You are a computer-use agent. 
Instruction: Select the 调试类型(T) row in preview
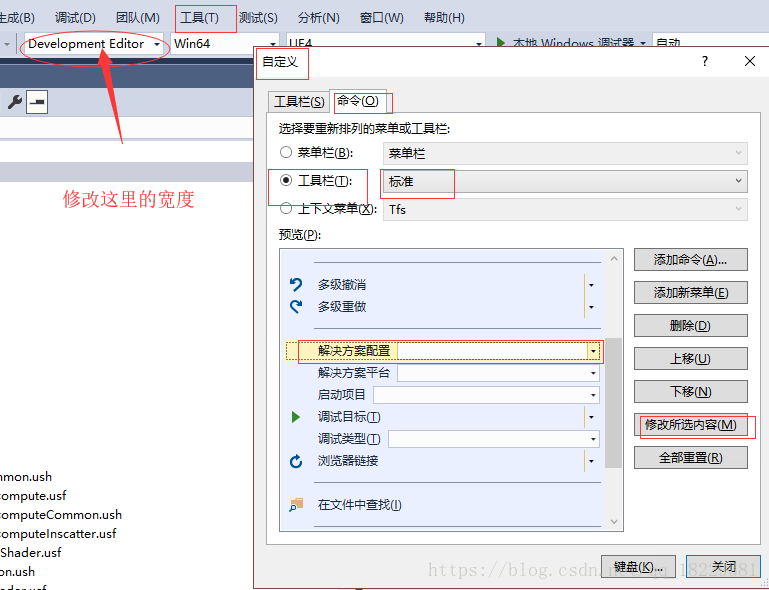pos(443,439)
